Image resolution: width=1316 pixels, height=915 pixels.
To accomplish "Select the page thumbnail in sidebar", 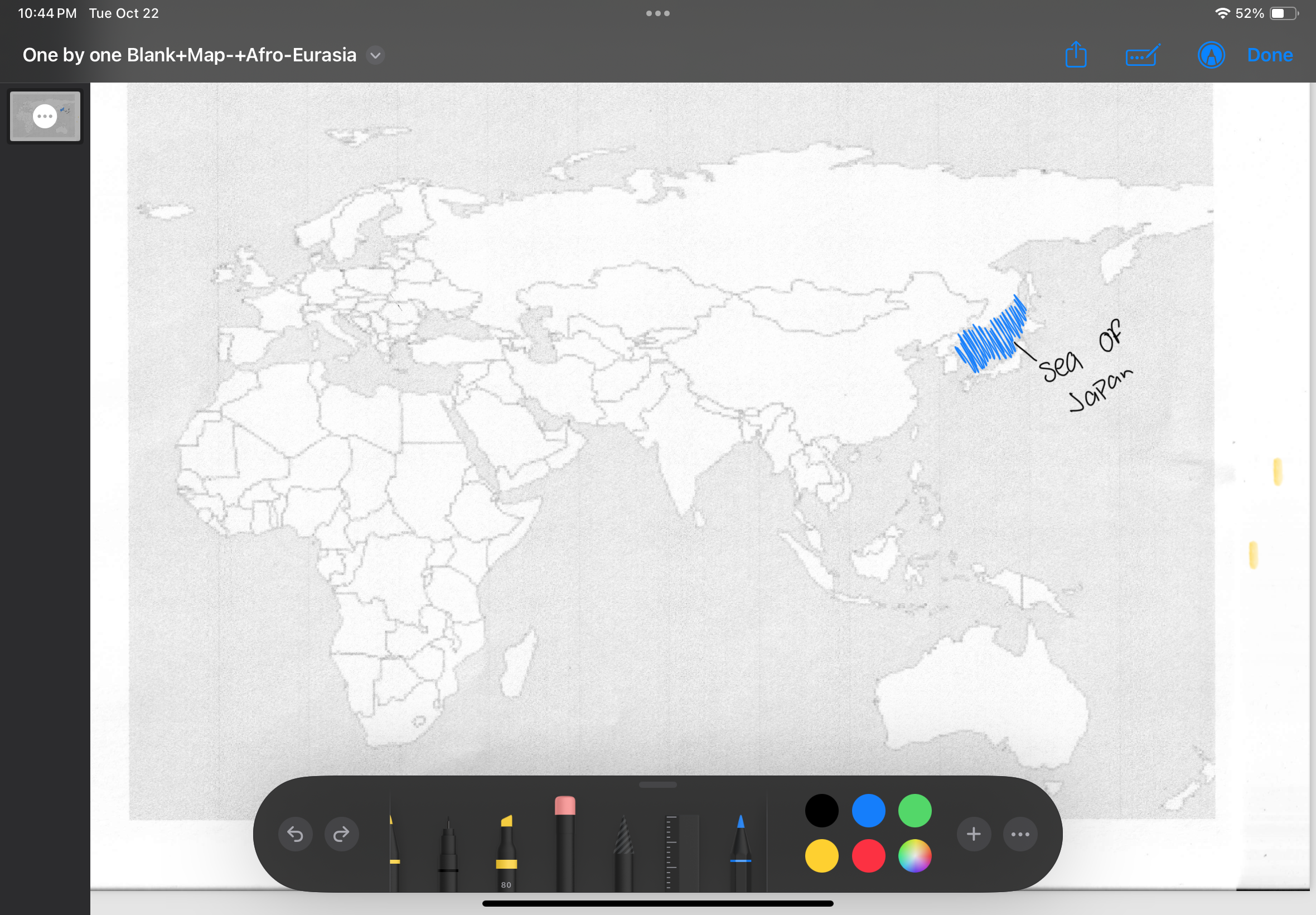I will 45,117.
